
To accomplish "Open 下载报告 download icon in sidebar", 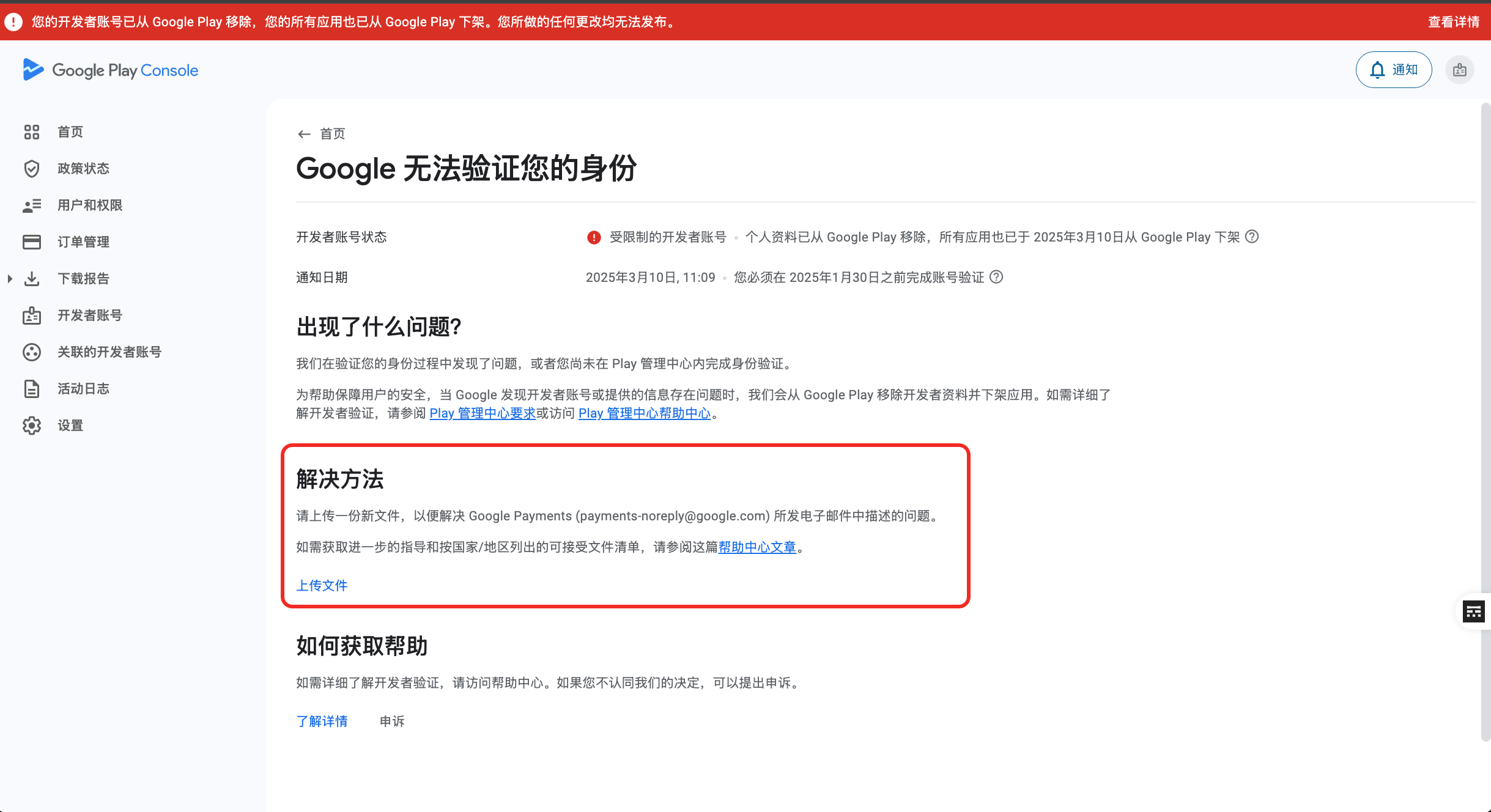I will coord(32,278).
